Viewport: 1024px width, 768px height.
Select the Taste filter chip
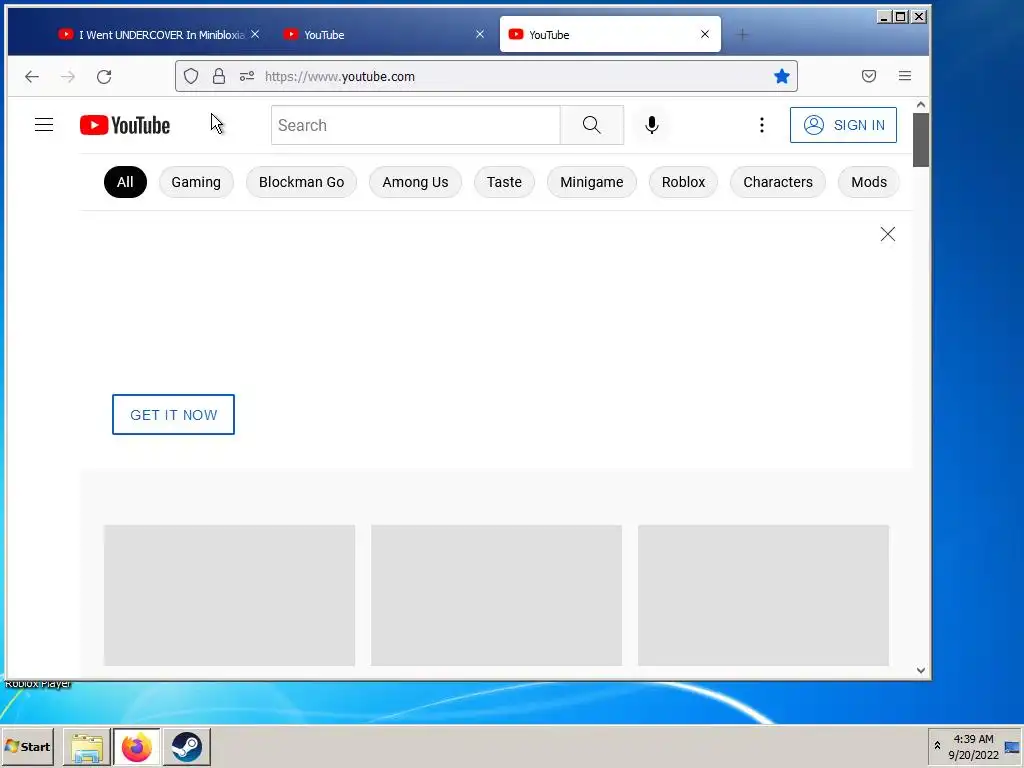(x=504, y=182)
